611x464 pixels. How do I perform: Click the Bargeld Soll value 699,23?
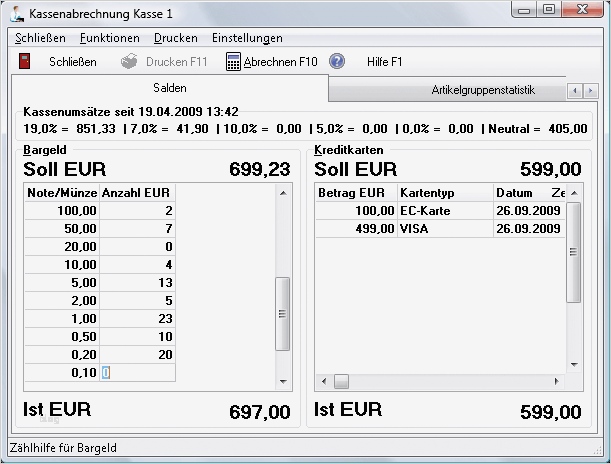260,169
